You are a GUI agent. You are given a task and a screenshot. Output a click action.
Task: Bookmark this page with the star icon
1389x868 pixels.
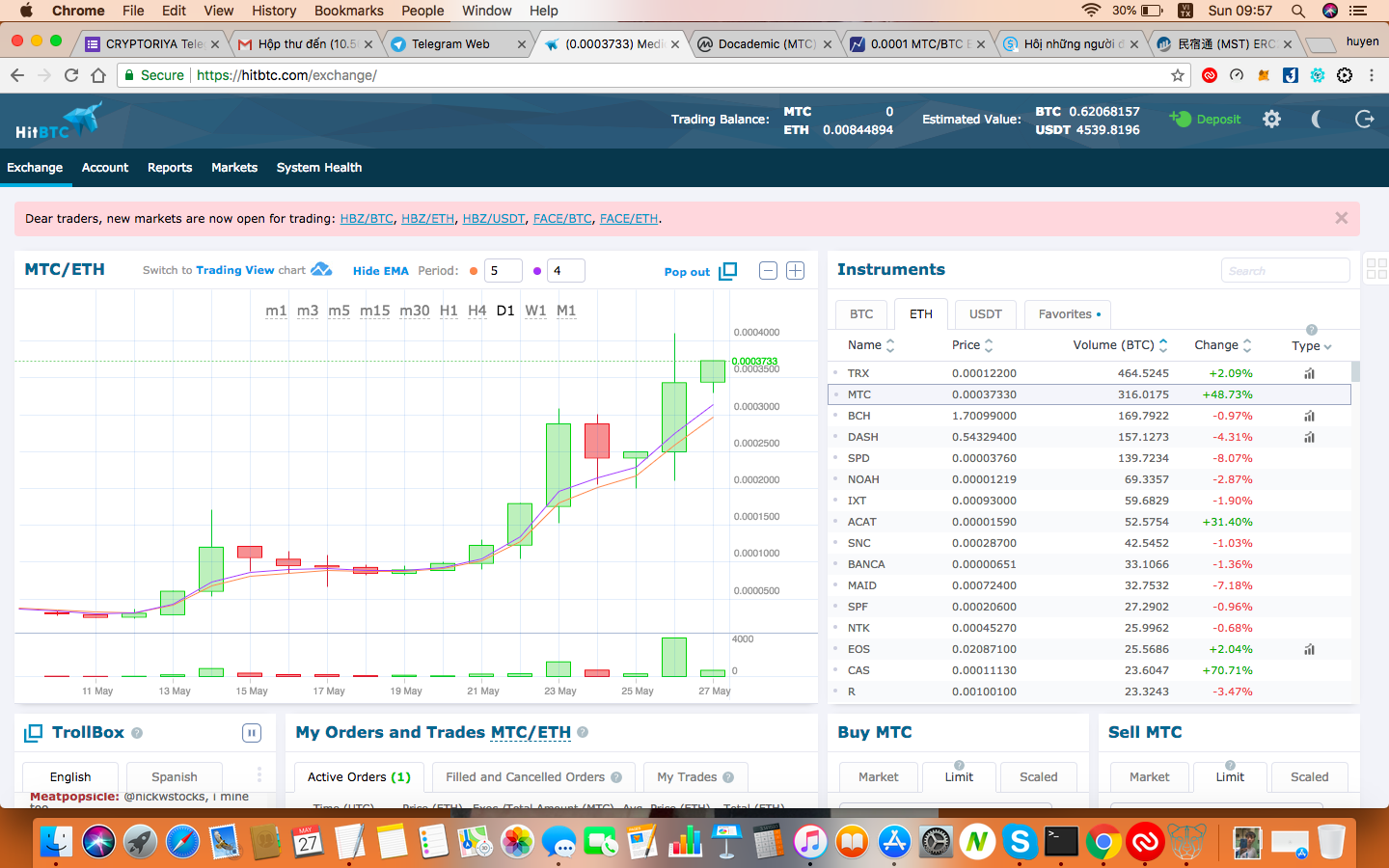pos(1178,75)
